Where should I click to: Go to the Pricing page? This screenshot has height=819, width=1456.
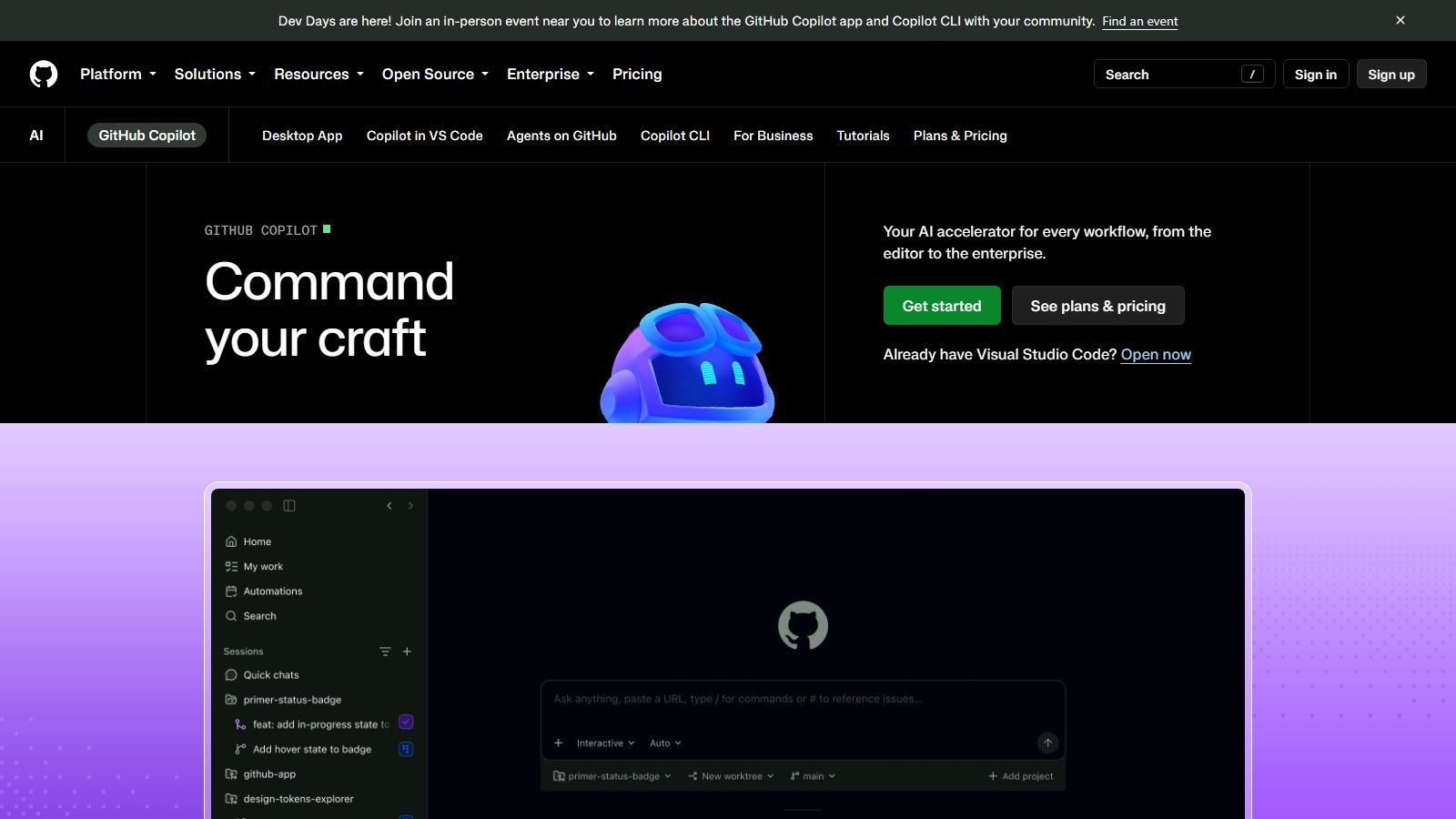[x=637, y=74]
